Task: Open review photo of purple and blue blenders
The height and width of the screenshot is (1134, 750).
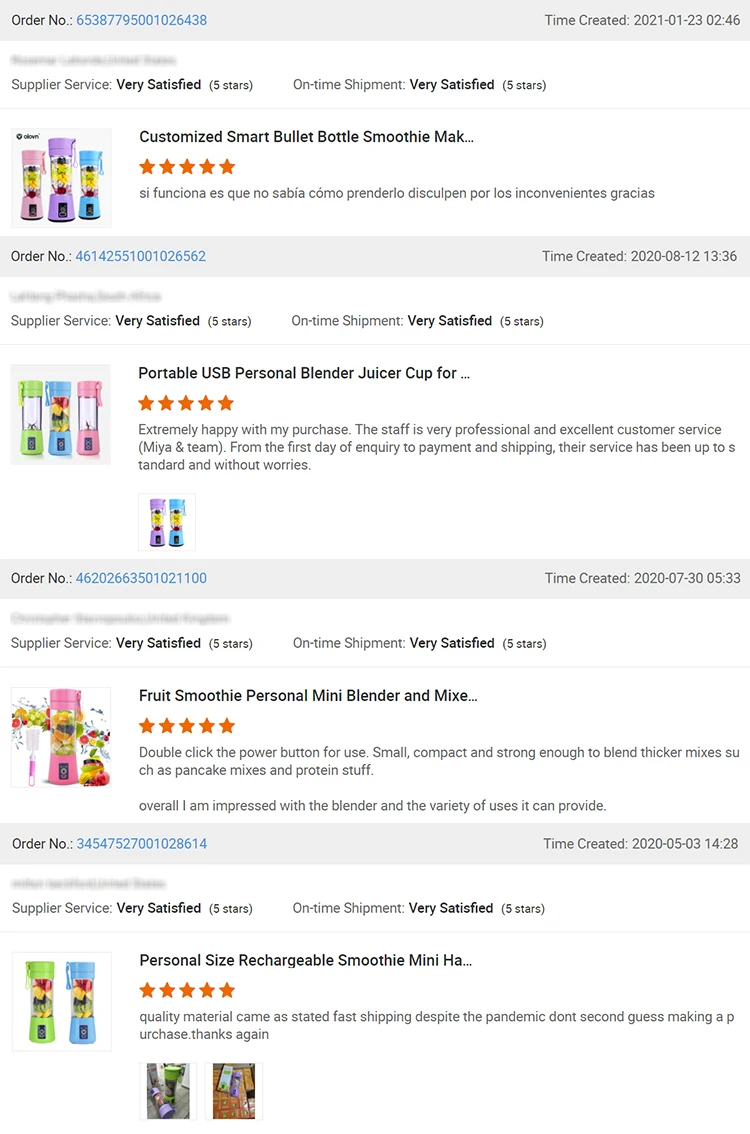Action: pos(167,522)
